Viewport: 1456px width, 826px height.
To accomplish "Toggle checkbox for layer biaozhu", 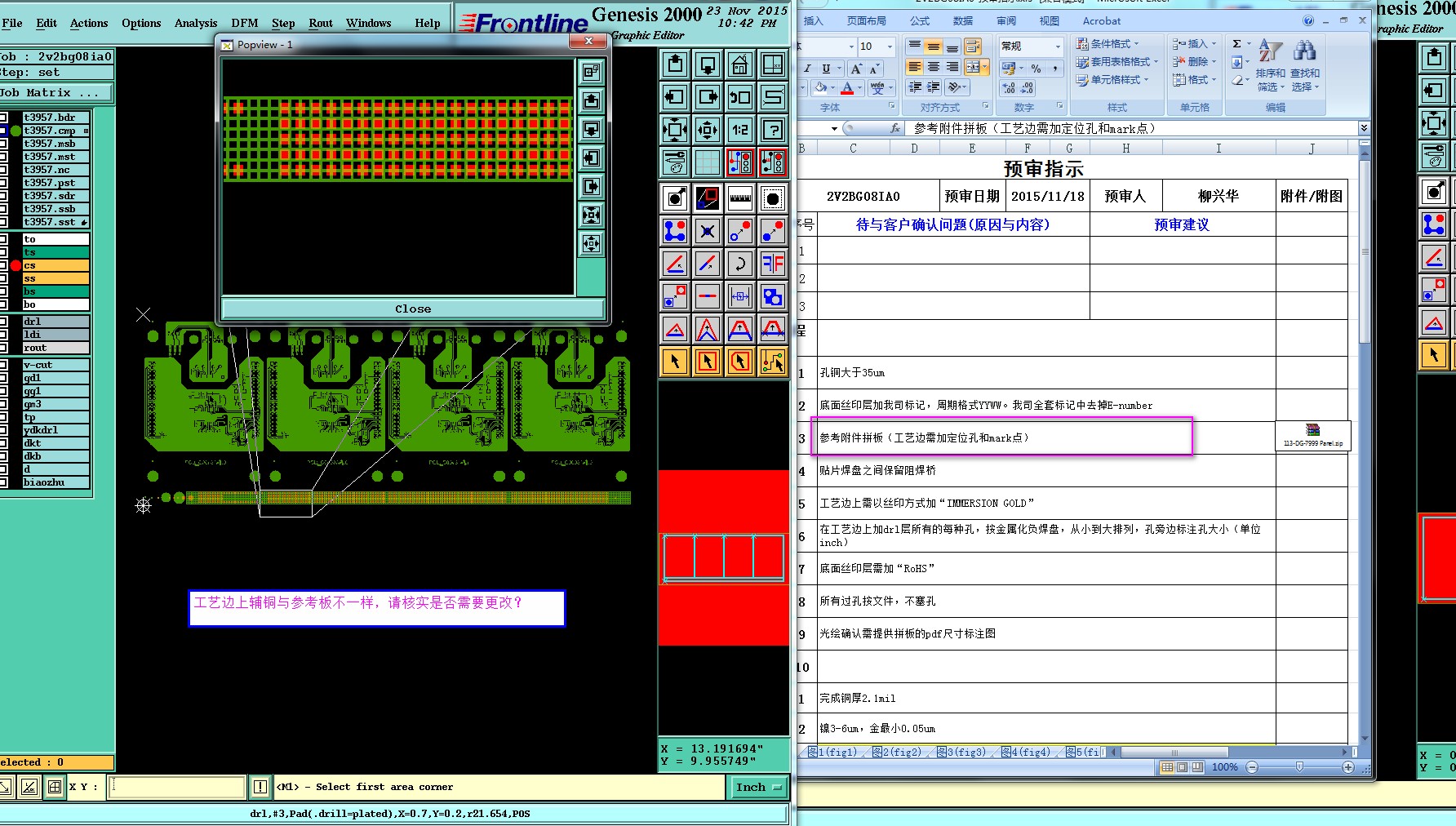I will [3, 482].
